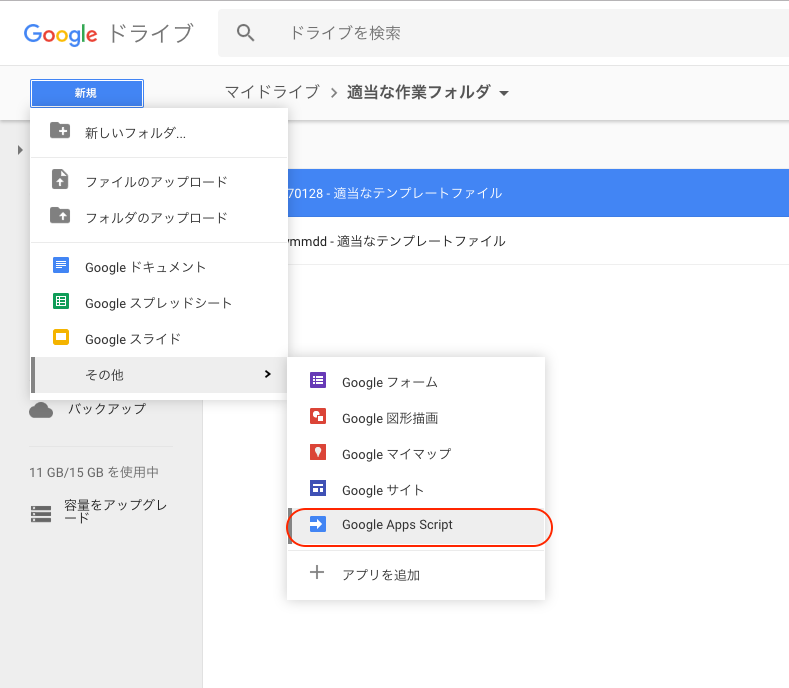This screenshot has width=789, height=688.
Task: Click the purple Google Forms icon
Action: (x=318, y=380)
